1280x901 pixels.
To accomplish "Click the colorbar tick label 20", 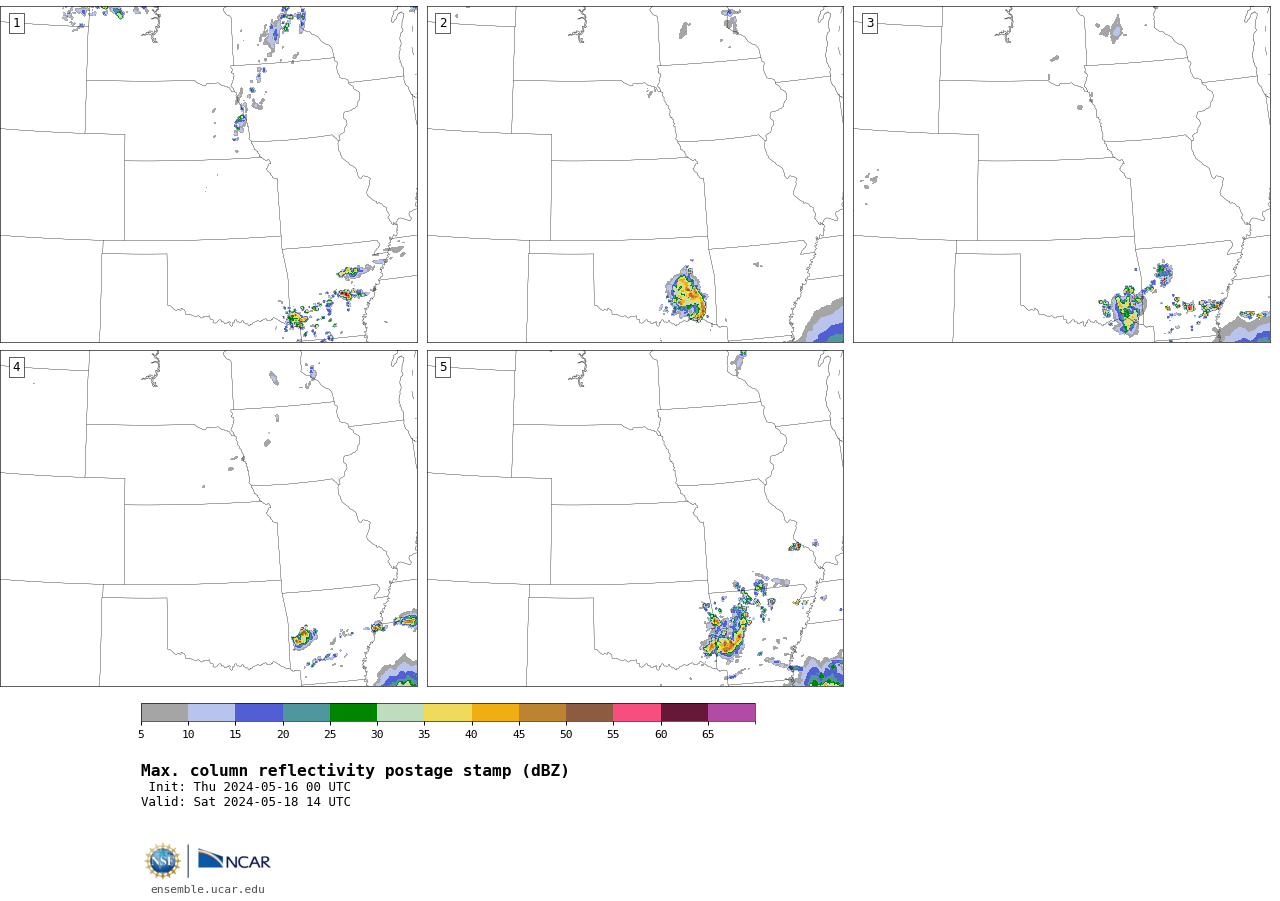I will coord(283,735).
